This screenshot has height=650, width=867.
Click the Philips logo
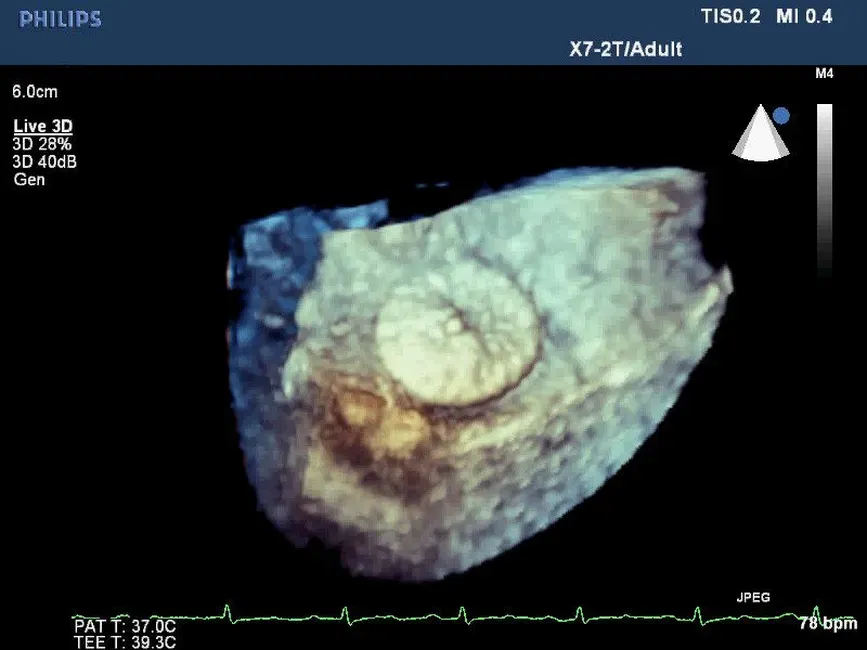[60, 19]
